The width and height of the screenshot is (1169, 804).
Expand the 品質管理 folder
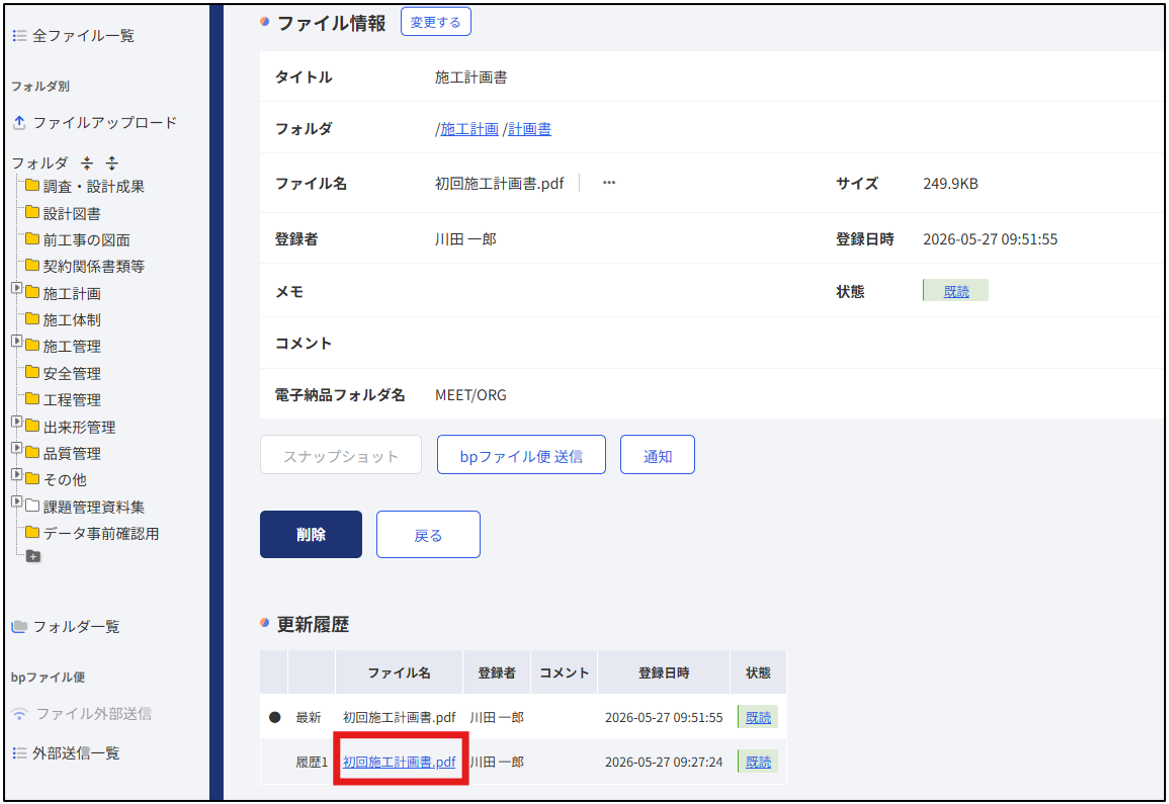(16, 447)
